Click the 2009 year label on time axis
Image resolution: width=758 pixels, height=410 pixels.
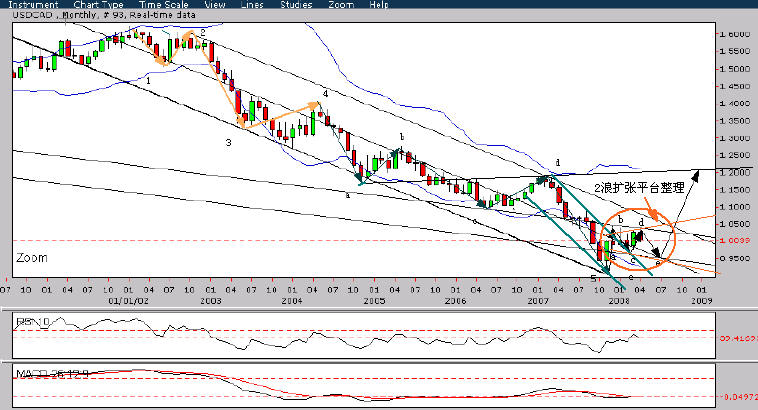pyautogui.click(x=701, y=301)
